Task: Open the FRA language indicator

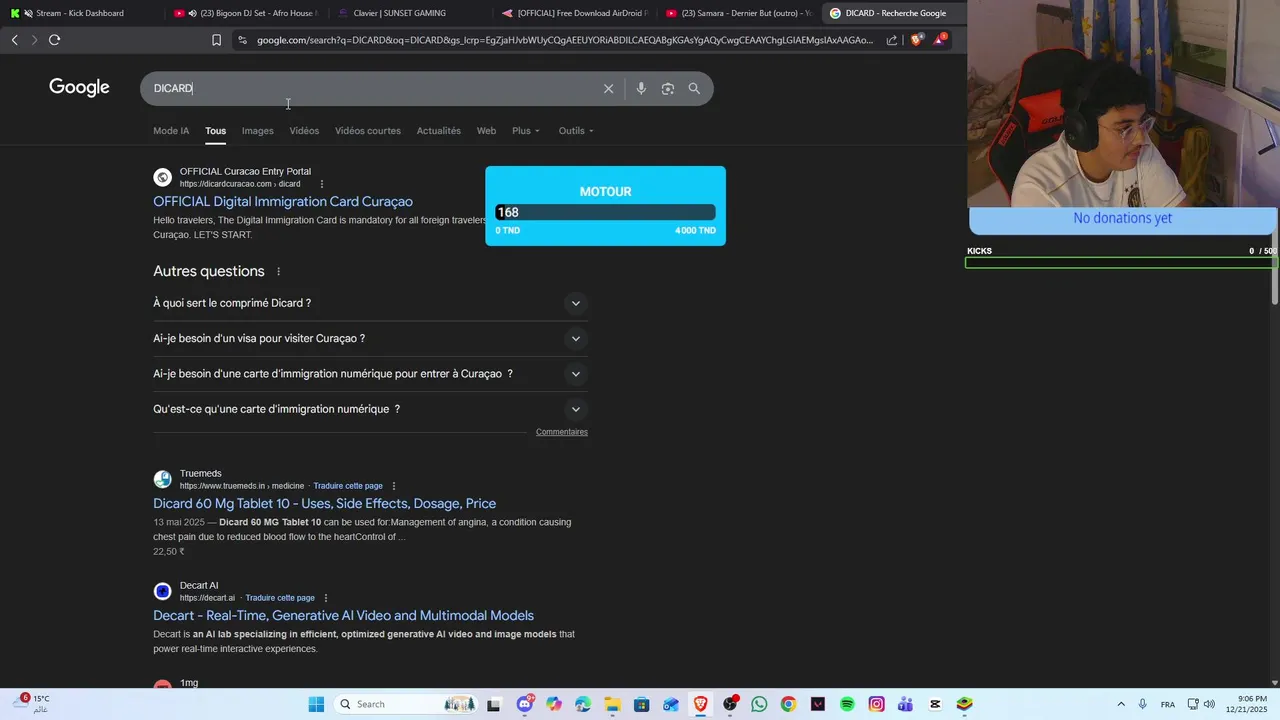Action: tap(1167, 704)
